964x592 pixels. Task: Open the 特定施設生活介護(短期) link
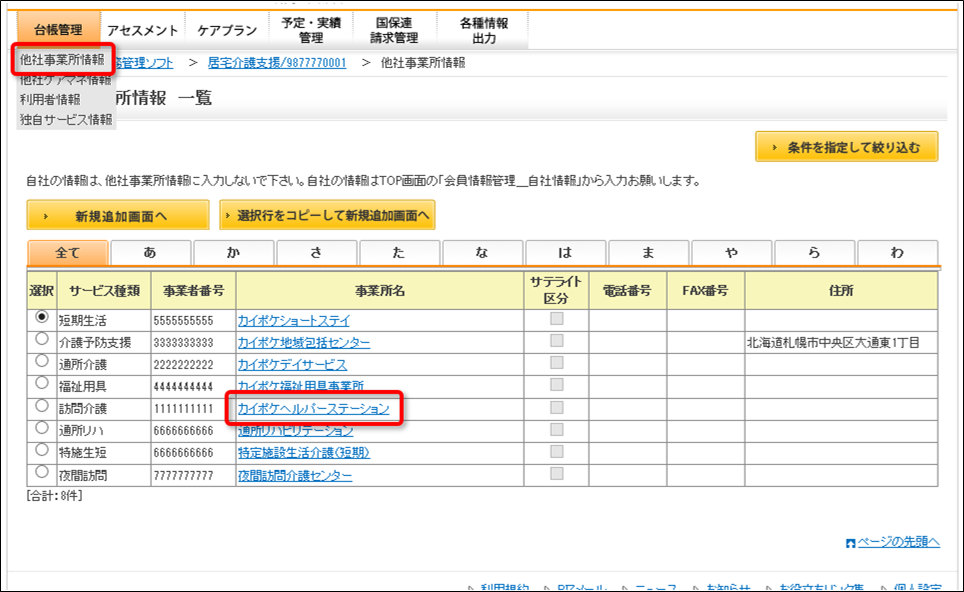(304, 453)
